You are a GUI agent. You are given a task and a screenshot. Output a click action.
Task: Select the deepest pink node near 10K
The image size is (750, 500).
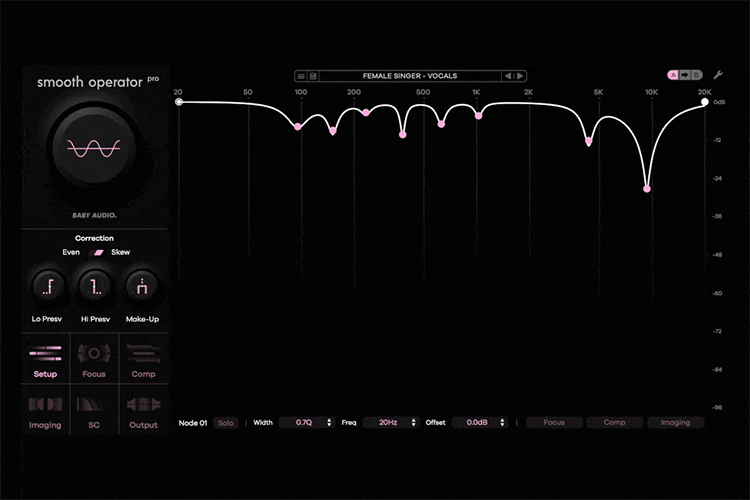coord(647,189)
